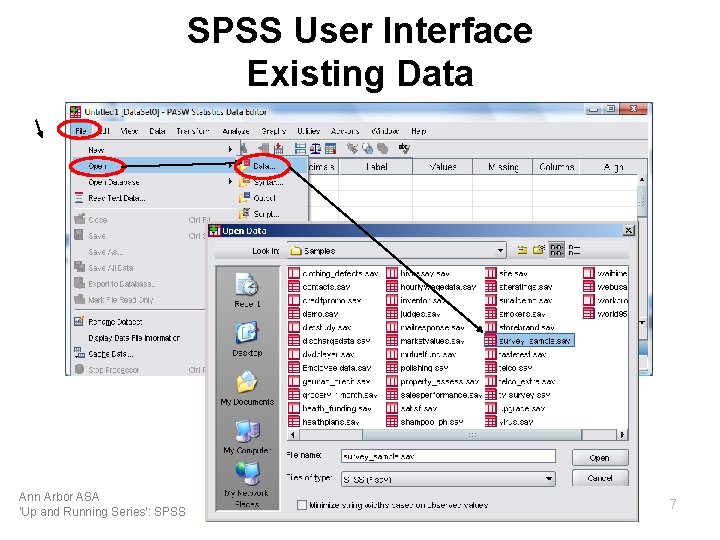
Task: Select the survey_sample.sav file
Action: coord(529,341)
